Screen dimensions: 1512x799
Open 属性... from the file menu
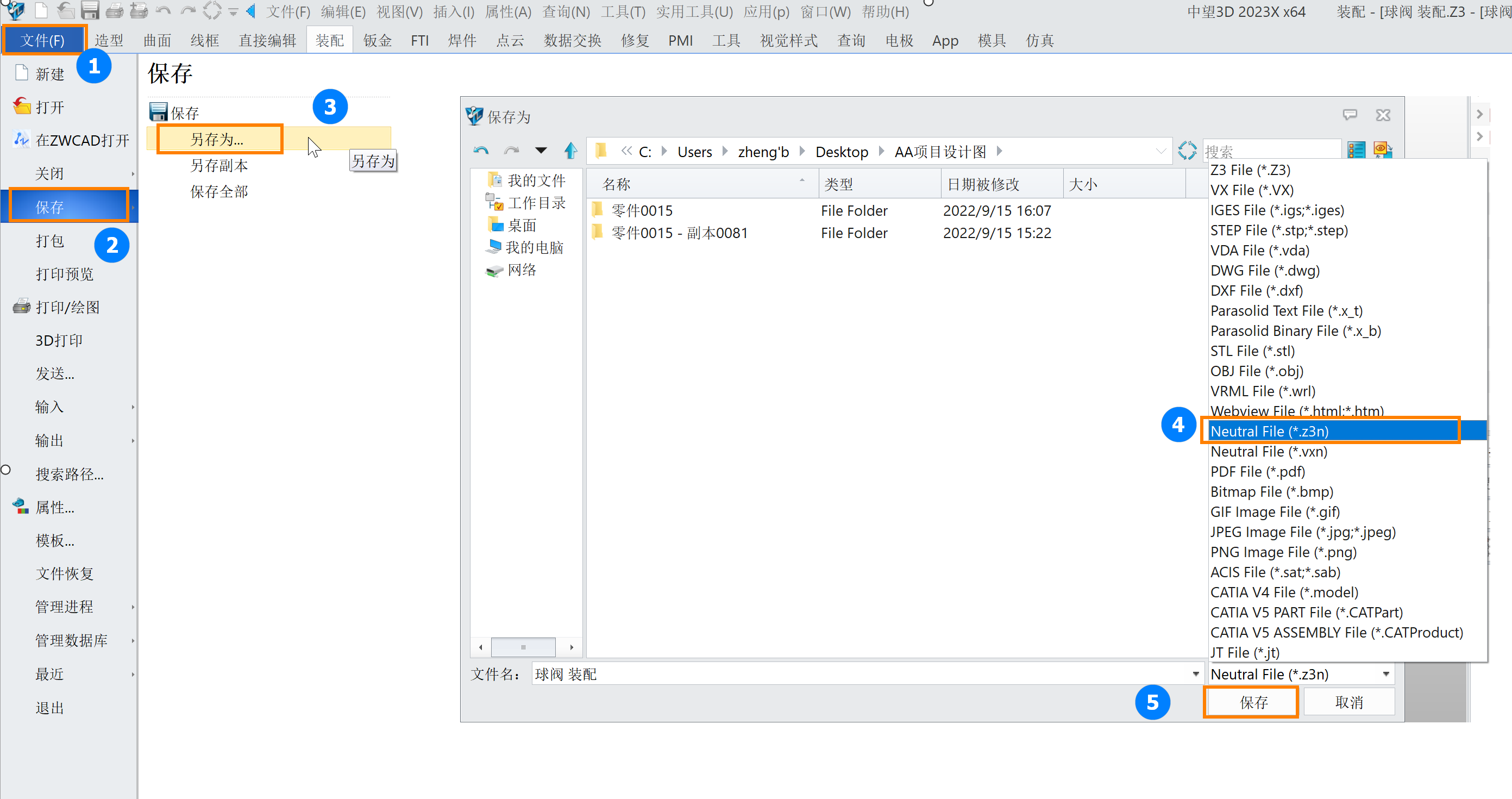(54, 507)
